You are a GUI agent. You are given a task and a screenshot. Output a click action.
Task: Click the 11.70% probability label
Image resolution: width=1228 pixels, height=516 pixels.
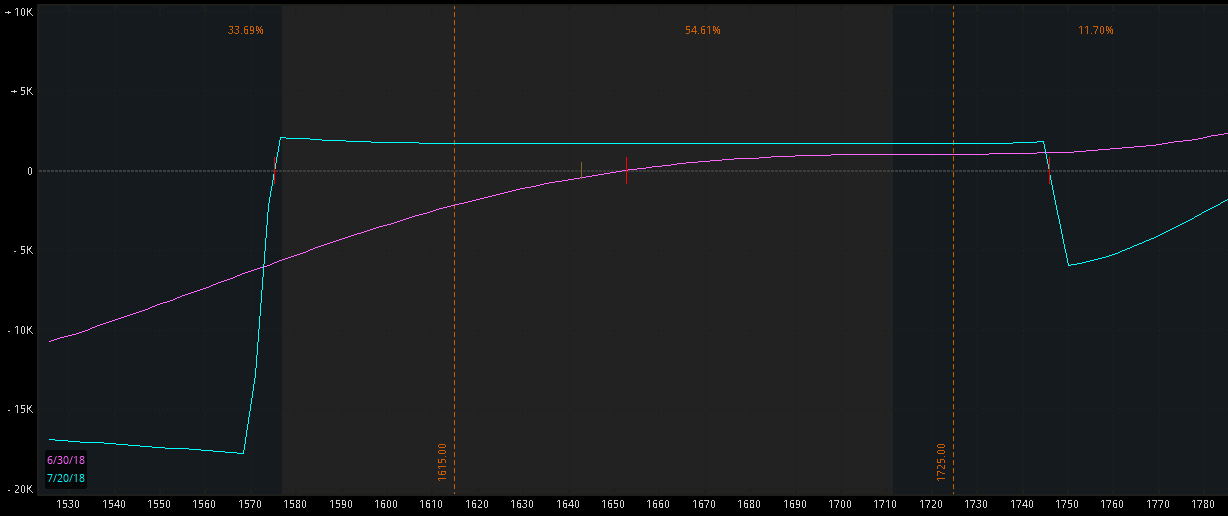pyautogui.click(x=1096, y=31)
